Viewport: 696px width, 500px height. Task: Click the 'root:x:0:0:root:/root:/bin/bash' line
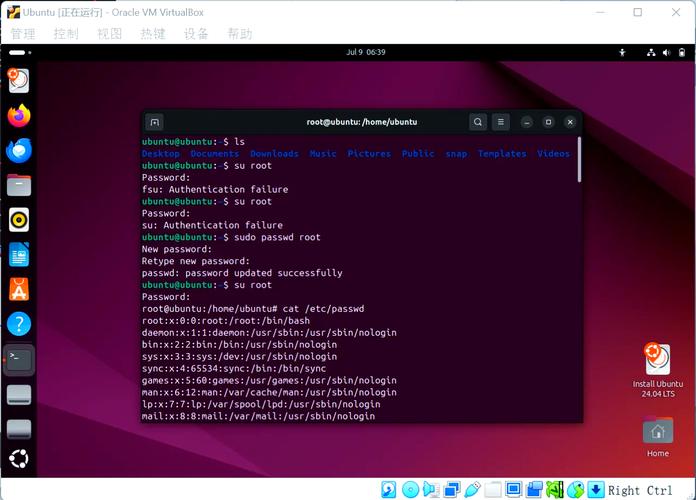pyautogui.click(x=226, y=321)
